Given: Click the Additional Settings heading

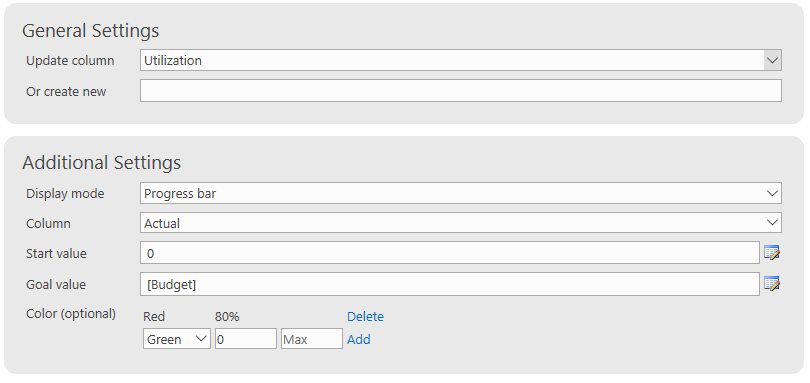Looking at the screenshot, I should [x=101, y=162].
